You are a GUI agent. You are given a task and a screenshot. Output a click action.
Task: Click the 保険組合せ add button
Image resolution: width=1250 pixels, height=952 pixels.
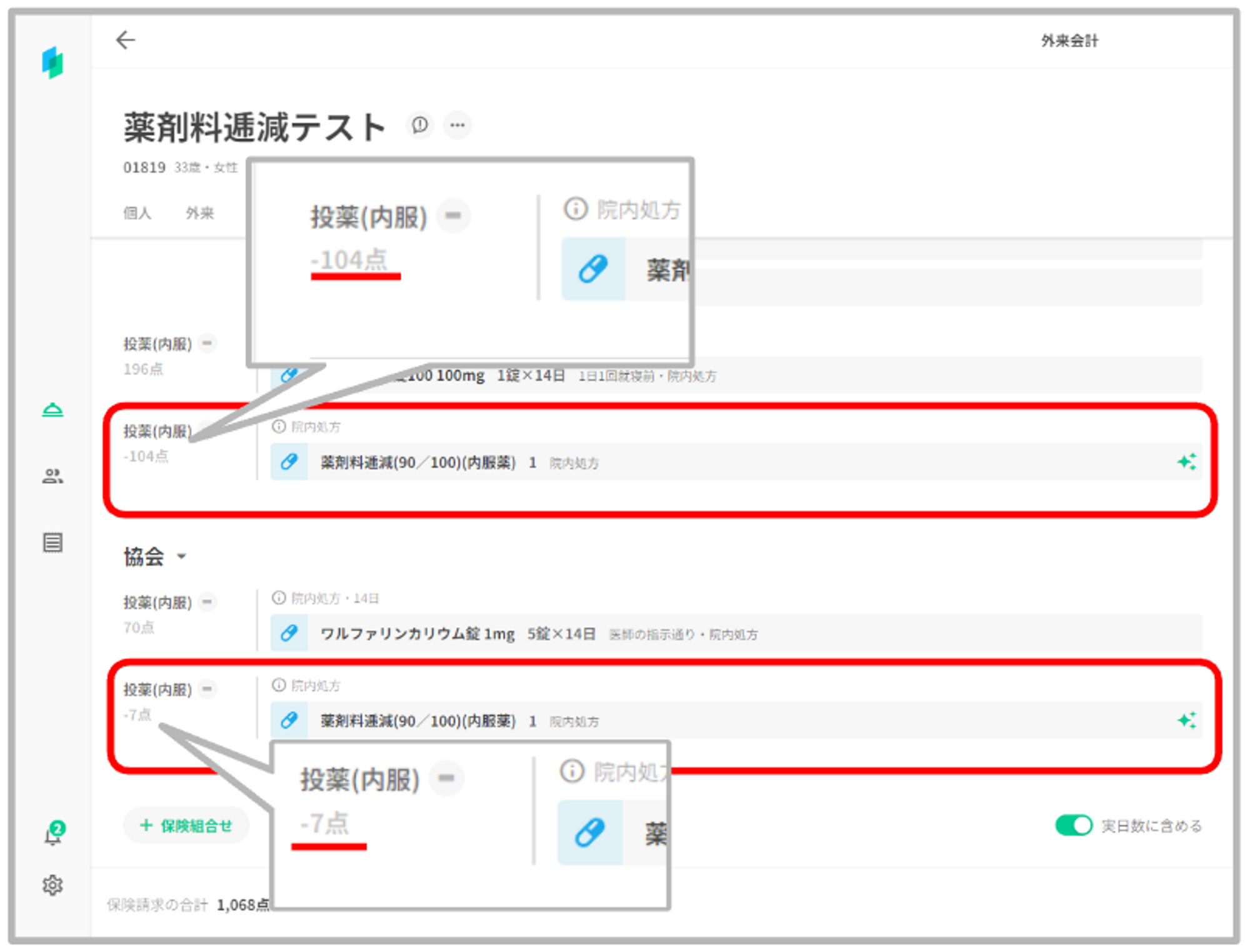point(186,826)
